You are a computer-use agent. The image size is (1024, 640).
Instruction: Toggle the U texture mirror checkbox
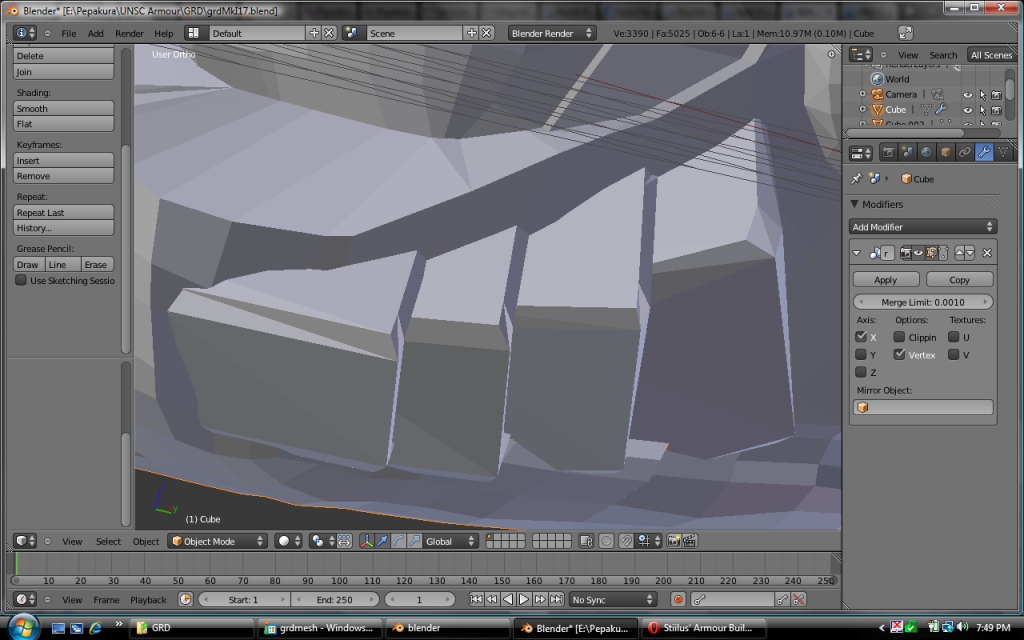click(x=953, y=337)
